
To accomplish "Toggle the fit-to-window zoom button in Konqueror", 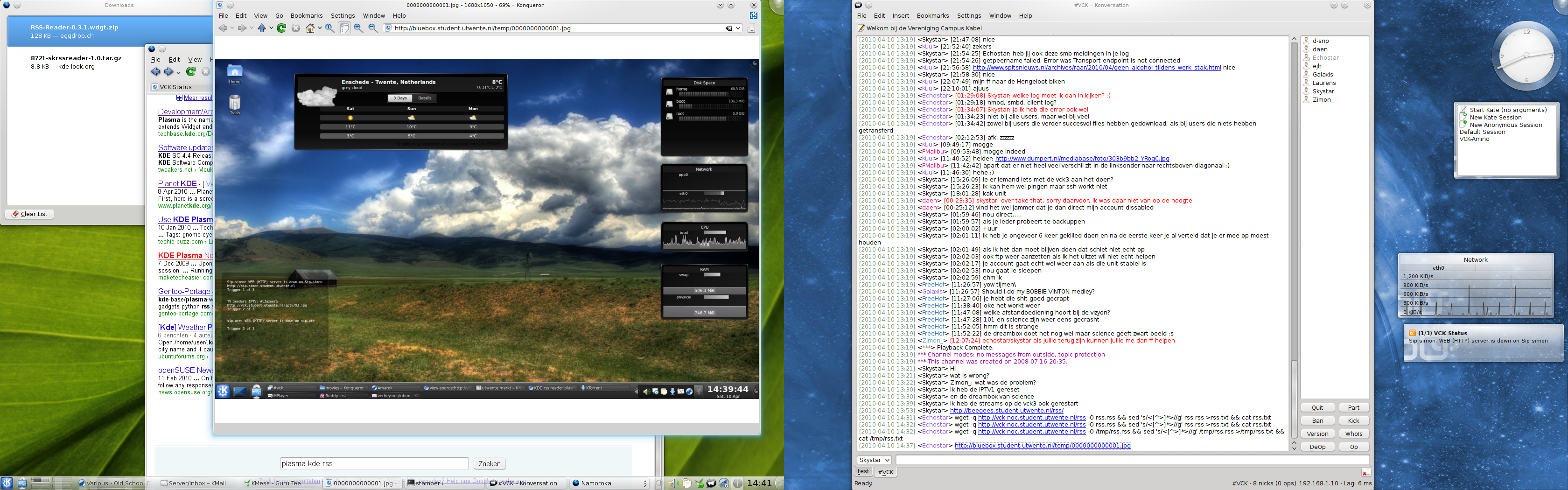I will [344, 28].
